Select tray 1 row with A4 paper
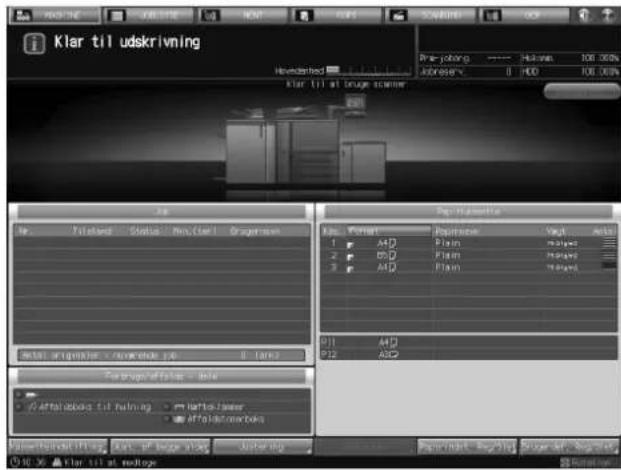 coord(469,243)
